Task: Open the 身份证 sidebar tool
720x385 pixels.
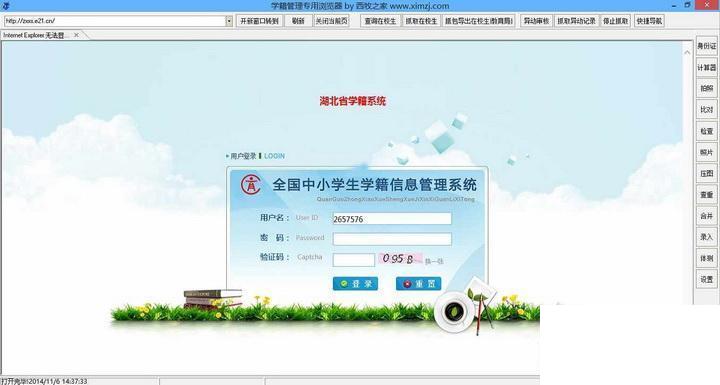Action: coord(706,46)
